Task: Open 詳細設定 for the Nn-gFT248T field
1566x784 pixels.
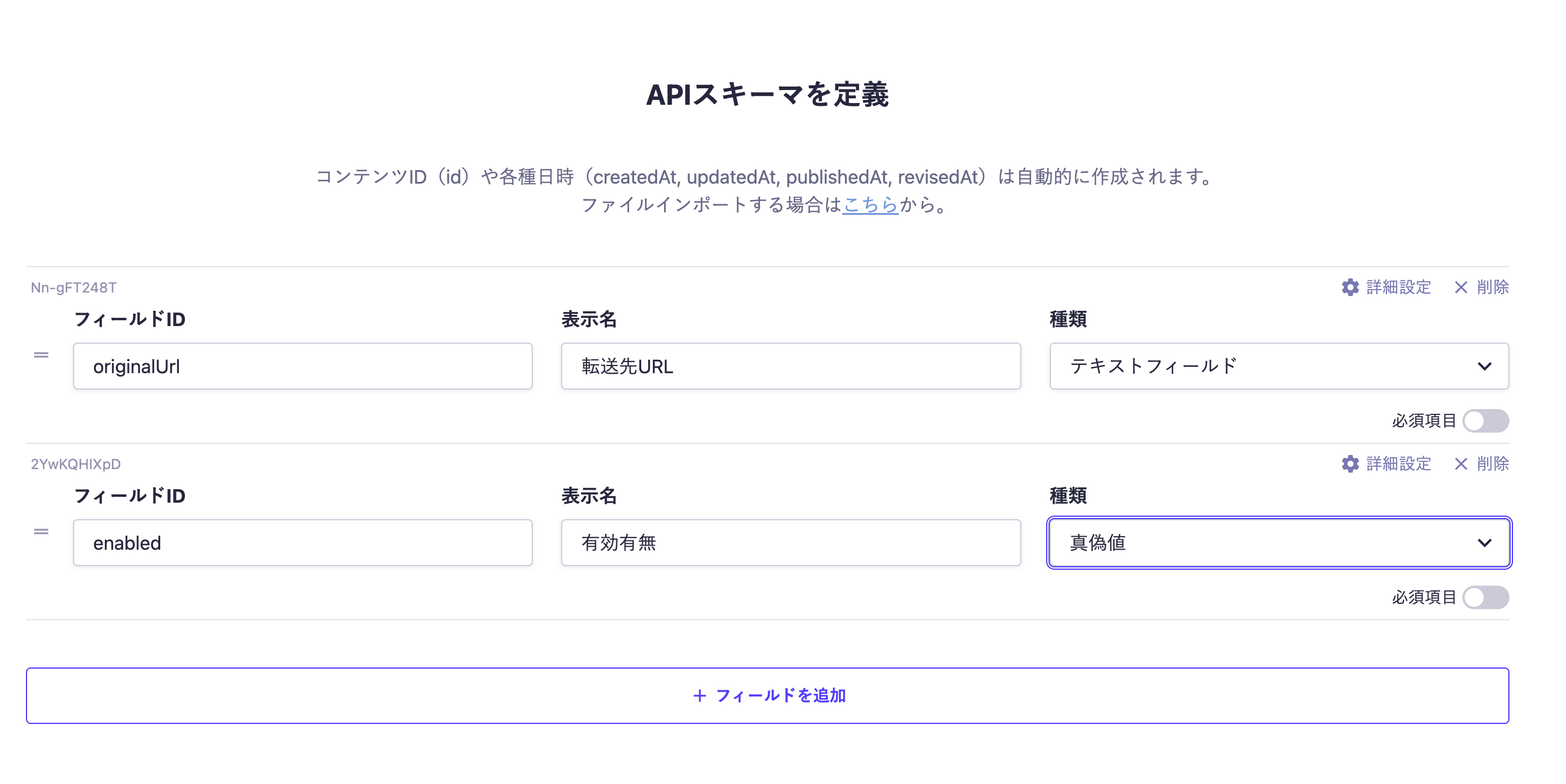Action: [x=1398, y=287]
